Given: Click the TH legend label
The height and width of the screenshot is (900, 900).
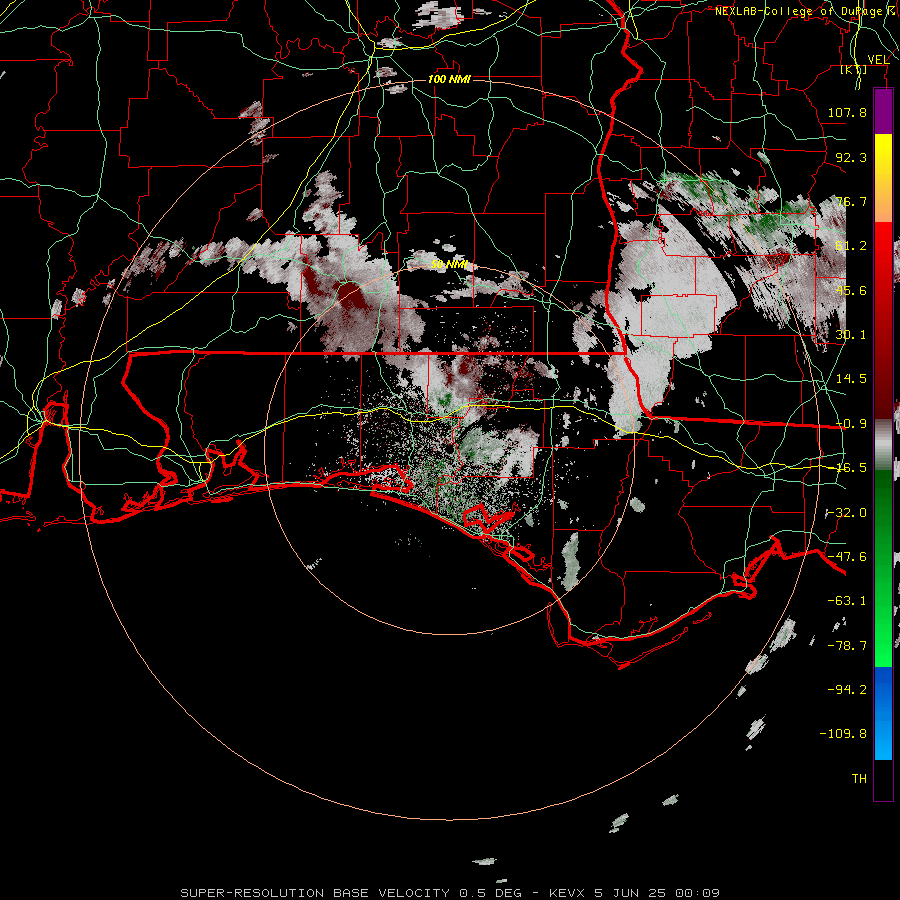Looking at the screenshot, I should tap(859, 779).
